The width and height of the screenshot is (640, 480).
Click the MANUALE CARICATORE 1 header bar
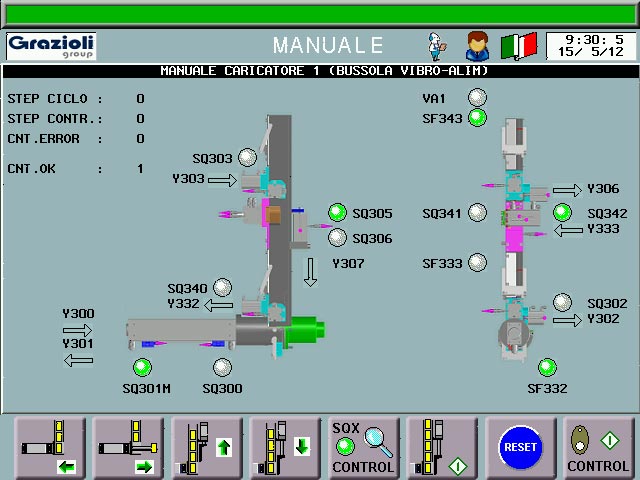click(320, 71)
